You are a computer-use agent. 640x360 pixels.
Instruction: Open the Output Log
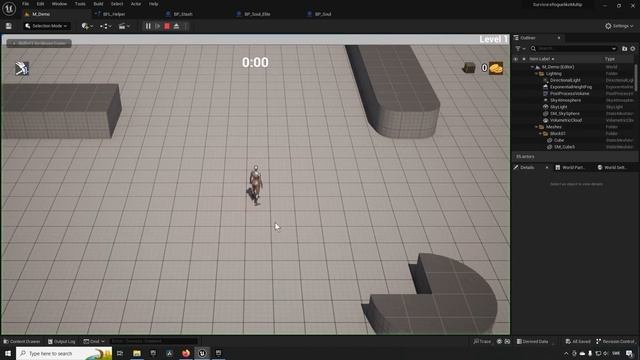[62, 342]
